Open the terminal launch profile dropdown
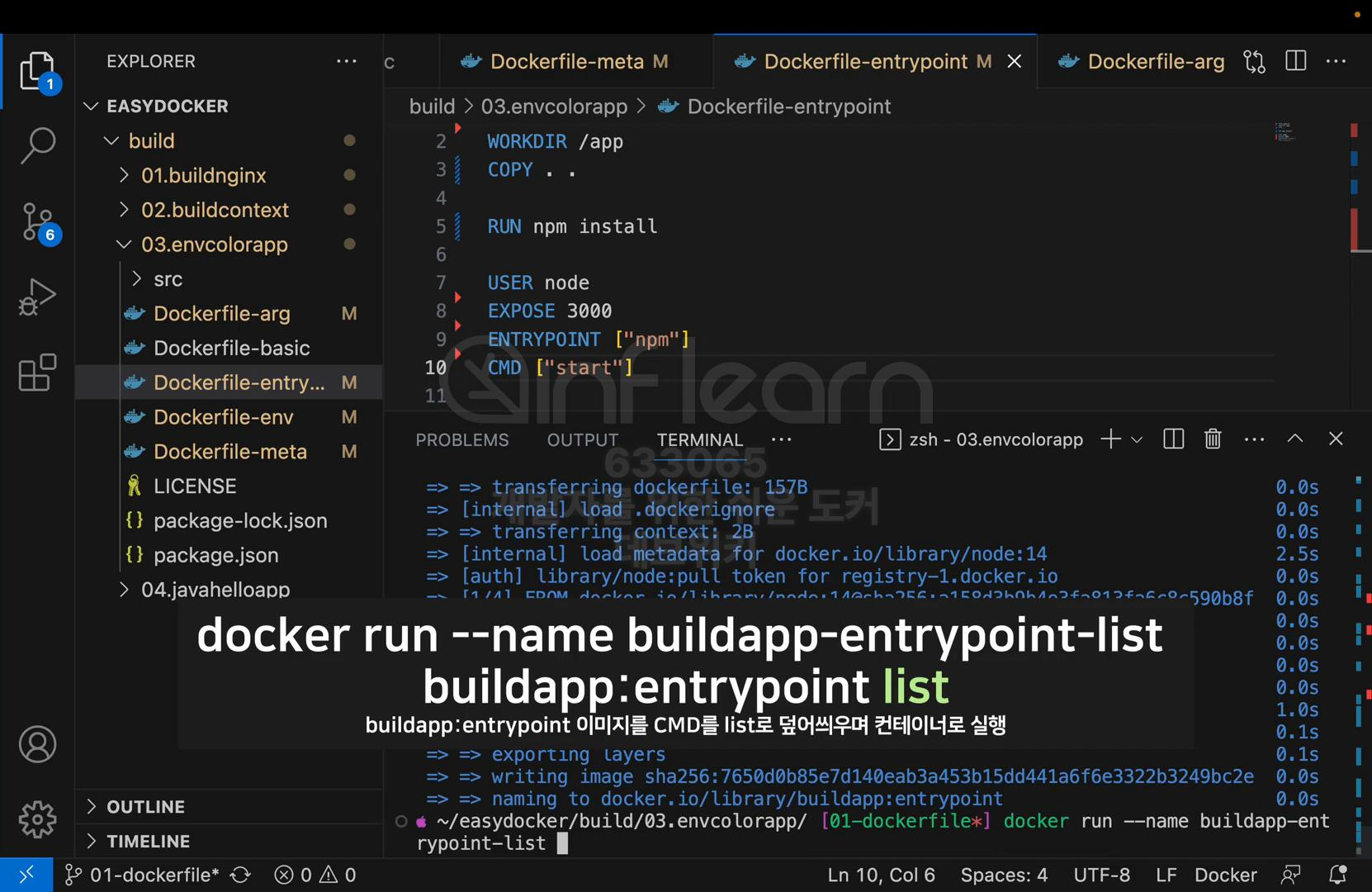 [x=1137, y=439]
